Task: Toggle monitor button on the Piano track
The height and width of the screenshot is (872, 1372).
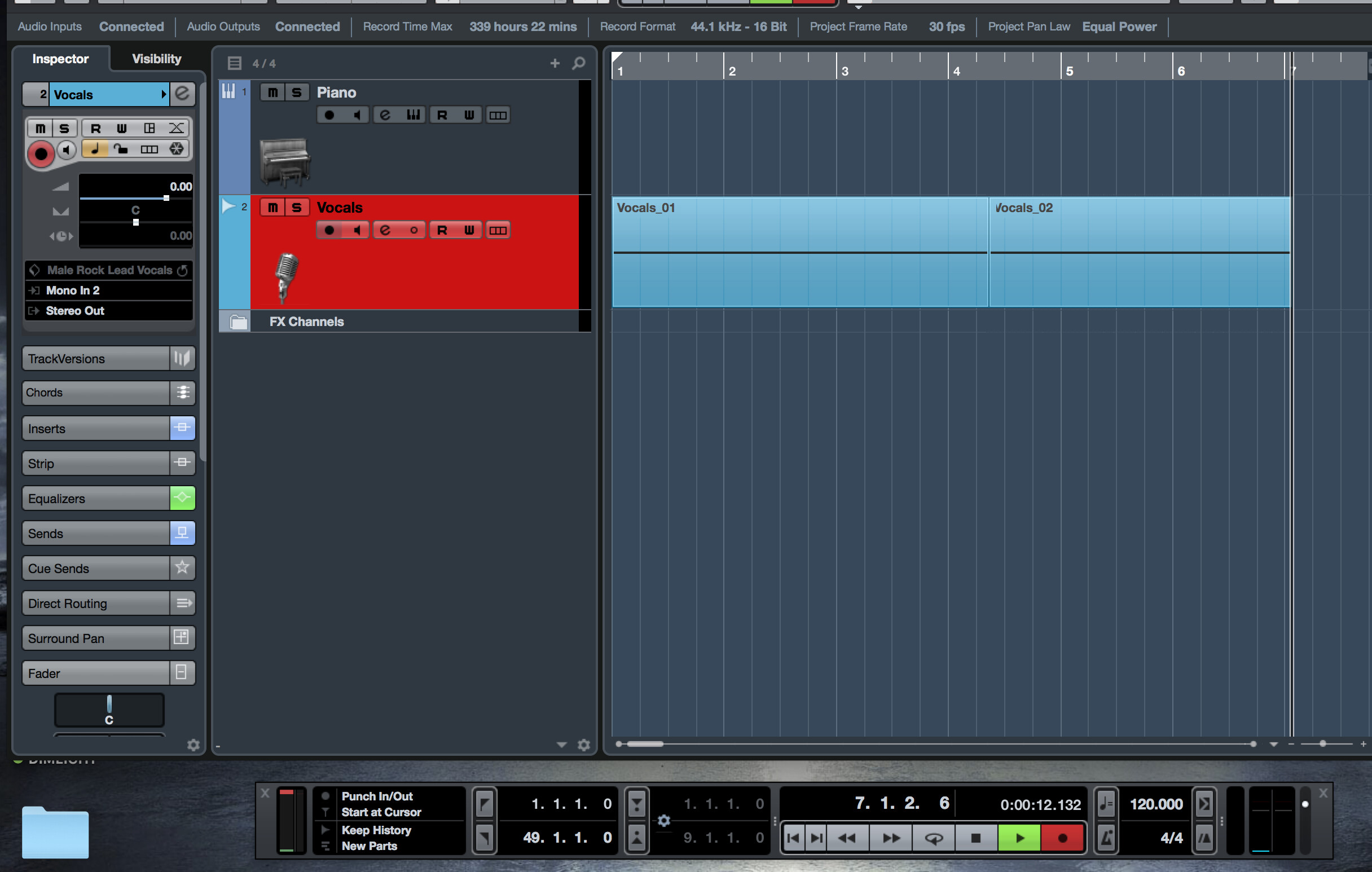Action: 357,115
